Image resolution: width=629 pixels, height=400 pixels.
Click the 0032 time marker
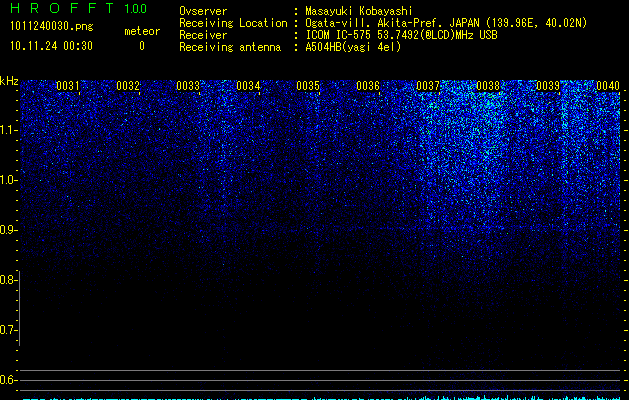tap(128, 86)
